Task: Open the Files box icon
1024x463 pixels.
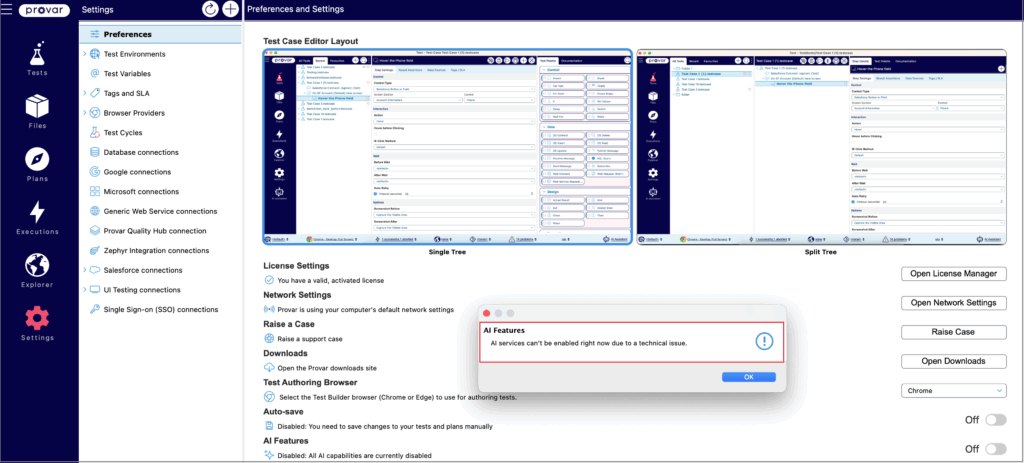Action: [x=37, y=106]
